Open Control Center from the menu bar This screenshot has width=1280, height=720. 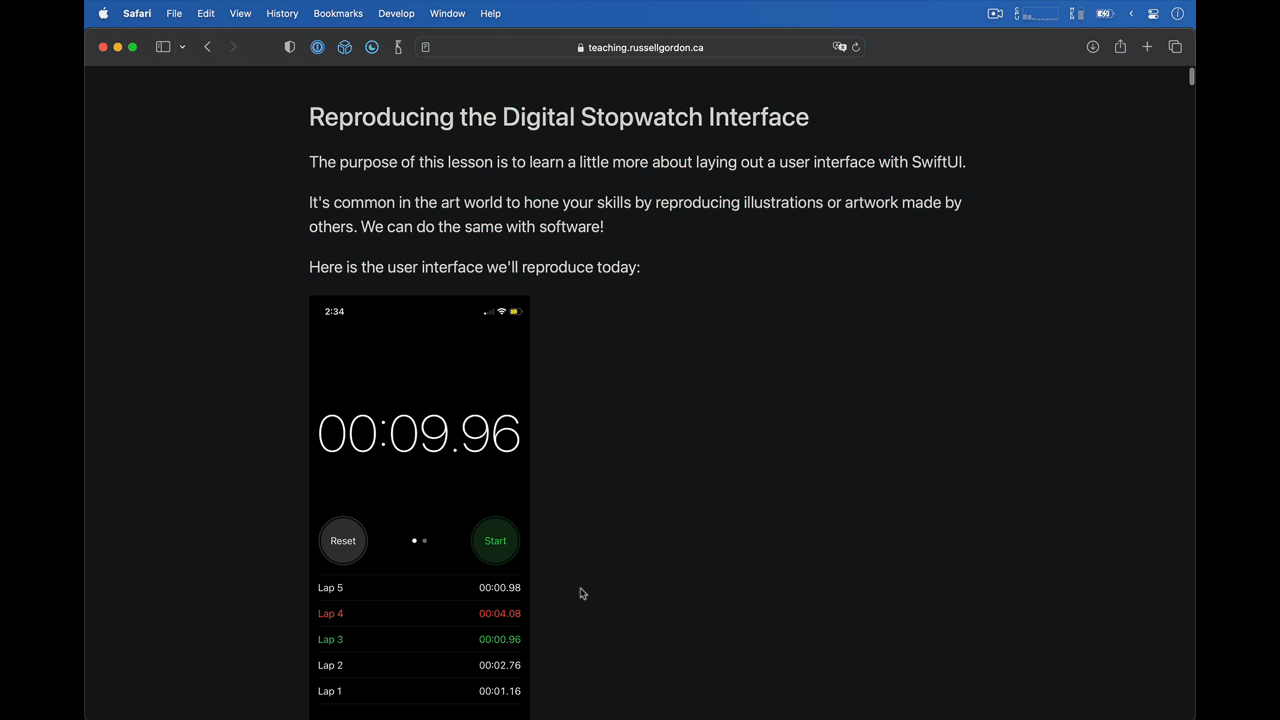click(x=1153, y=13)
